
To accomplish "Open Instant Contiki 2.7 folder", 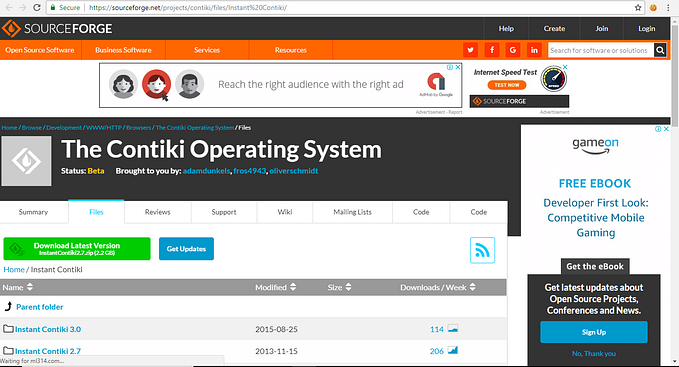I will point(48,351).
